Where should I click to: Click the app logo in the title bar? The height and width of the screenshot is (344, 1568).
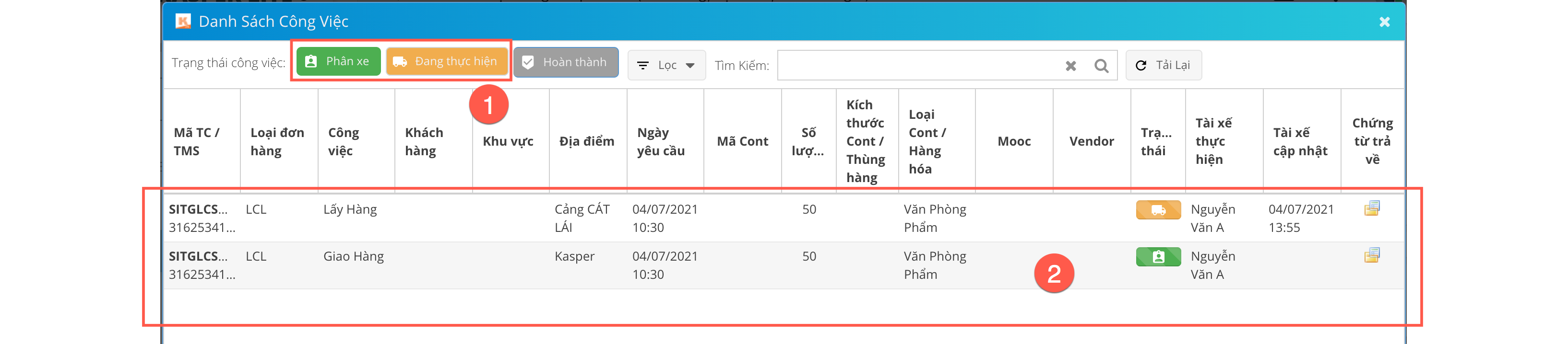click(183, 22)
